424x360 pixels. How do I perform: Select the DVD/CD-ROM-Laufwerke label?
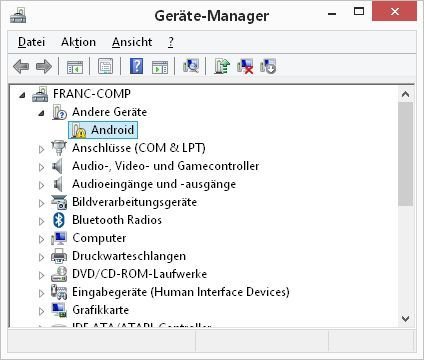pyautogui.click(x=139, y=274)
